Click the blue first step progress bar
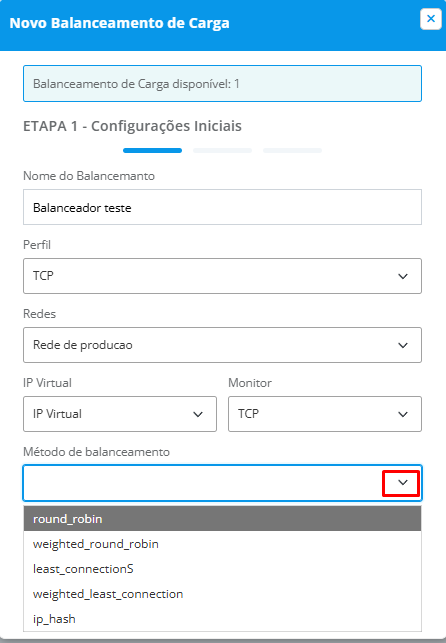Image resolution: width=446 pixels, height=643 pixels. (152, 150)
